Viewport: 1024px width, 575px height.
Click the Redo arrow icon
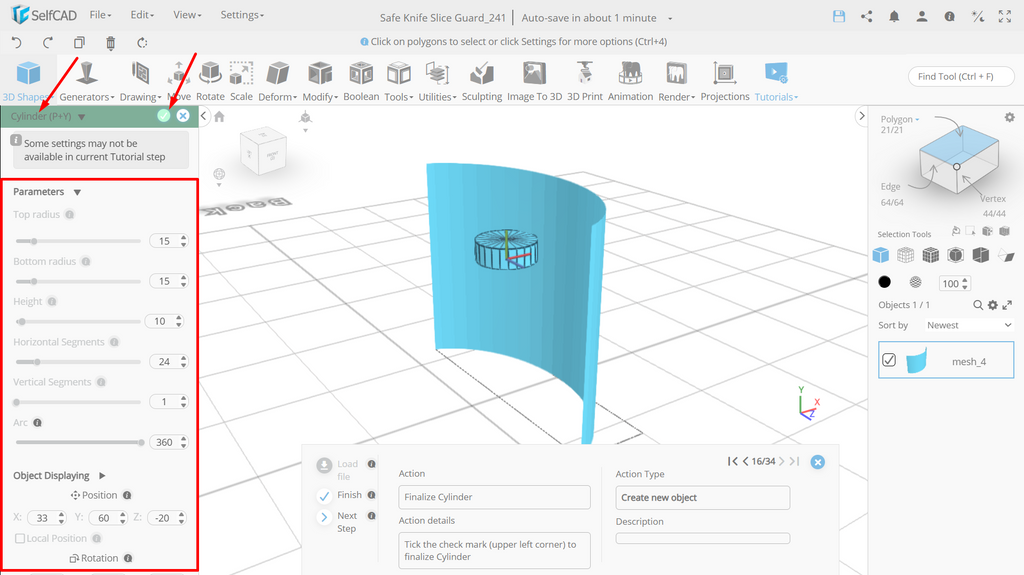48,42
